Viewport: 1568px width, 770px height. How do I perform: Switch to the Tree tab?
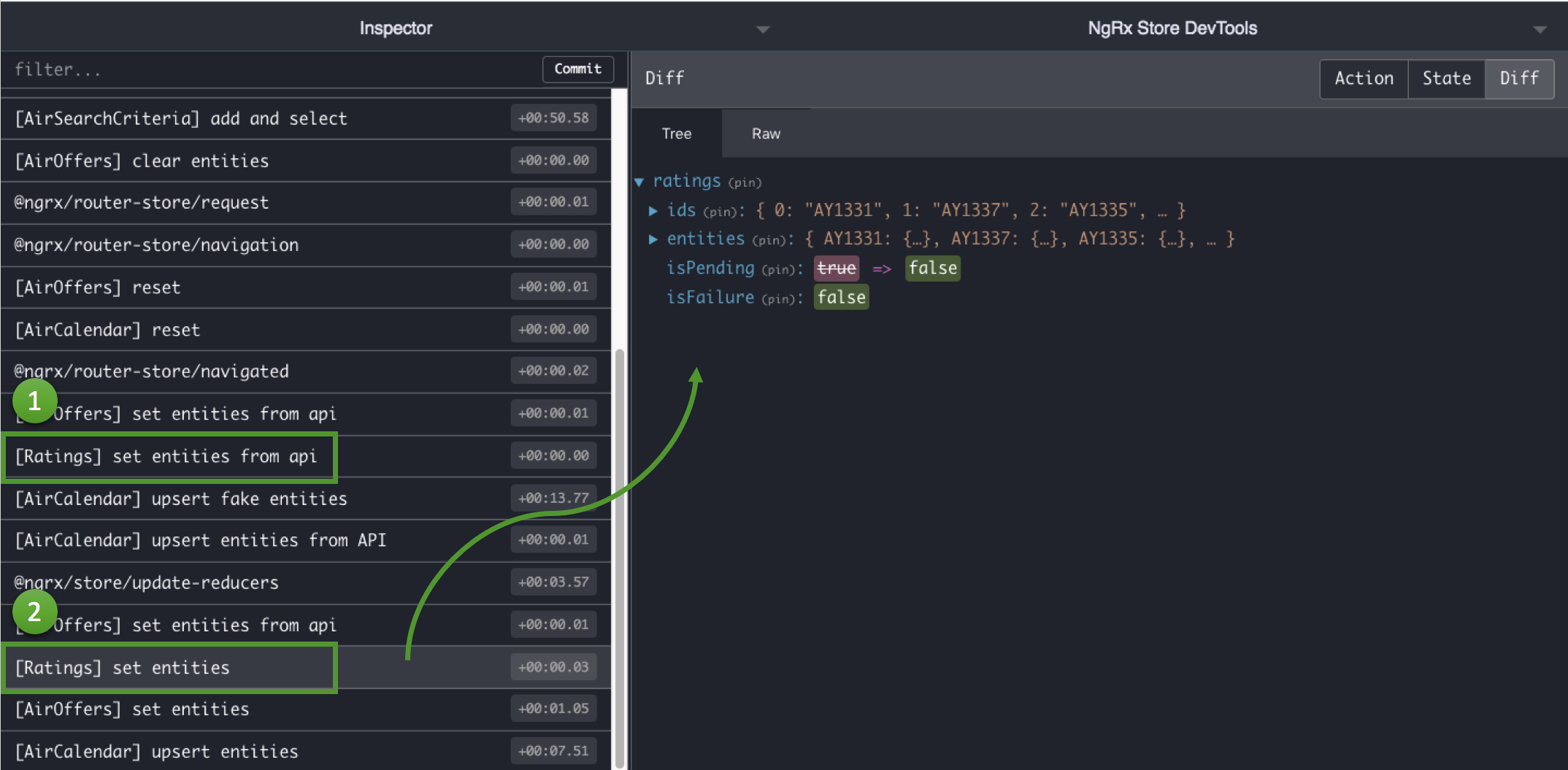coord(676,134)
